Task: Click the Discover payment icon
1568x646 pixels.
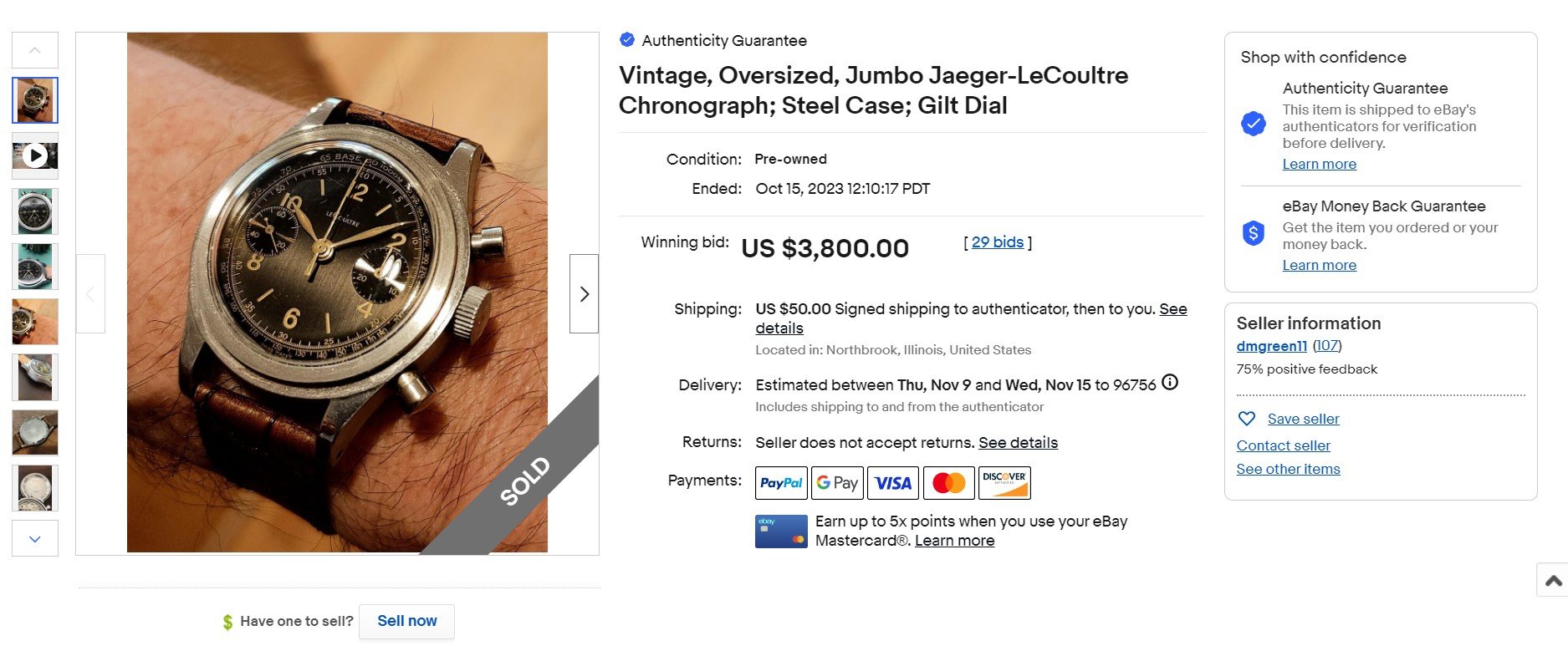Action: tap(1004, 483)
